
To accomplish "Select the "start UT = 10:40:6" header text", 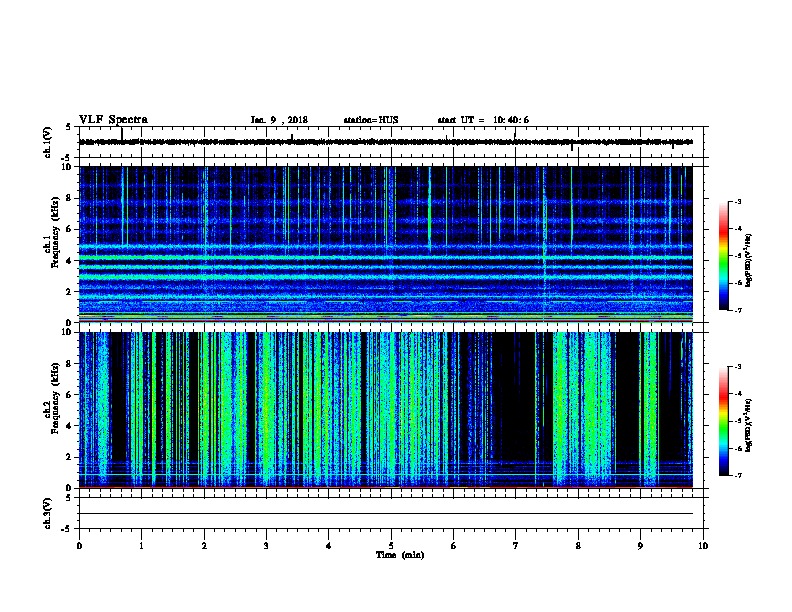I will click(483, 120).
